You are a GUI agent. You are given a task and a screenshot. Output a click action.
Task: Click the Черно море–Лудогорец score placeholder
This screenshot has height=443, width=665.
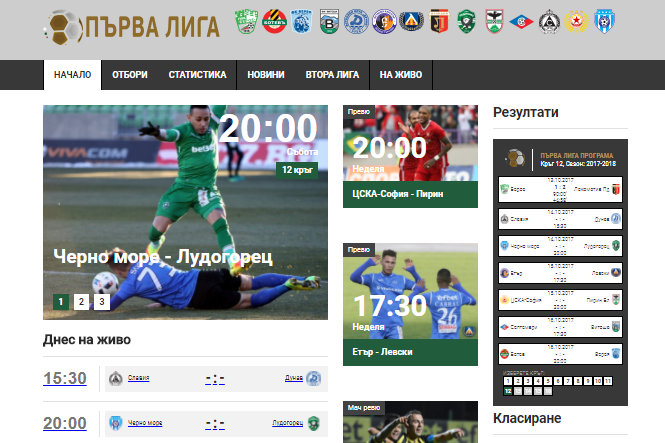tap(215, 424)
